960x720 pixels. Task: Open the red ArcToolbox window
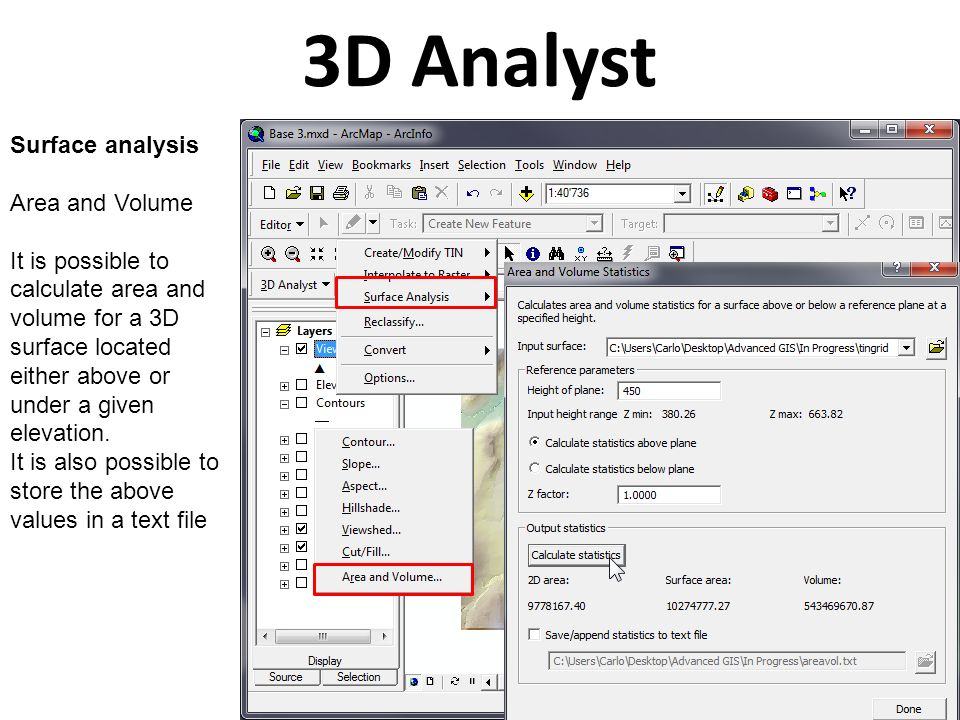point(770,194)
